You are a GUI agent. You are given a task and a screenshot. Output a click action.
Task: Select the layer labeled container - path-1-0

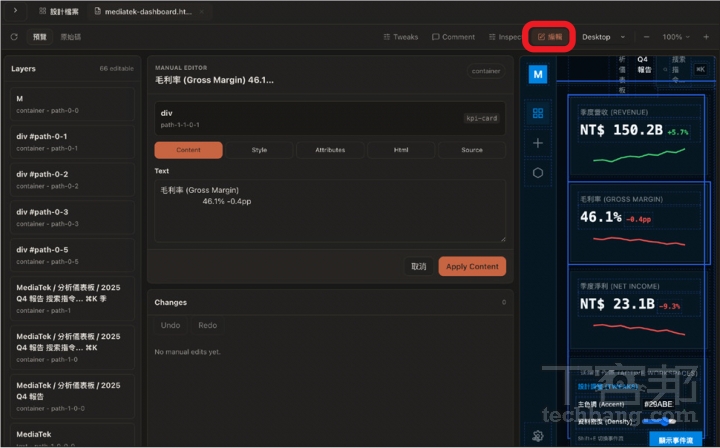coord(72,347)
